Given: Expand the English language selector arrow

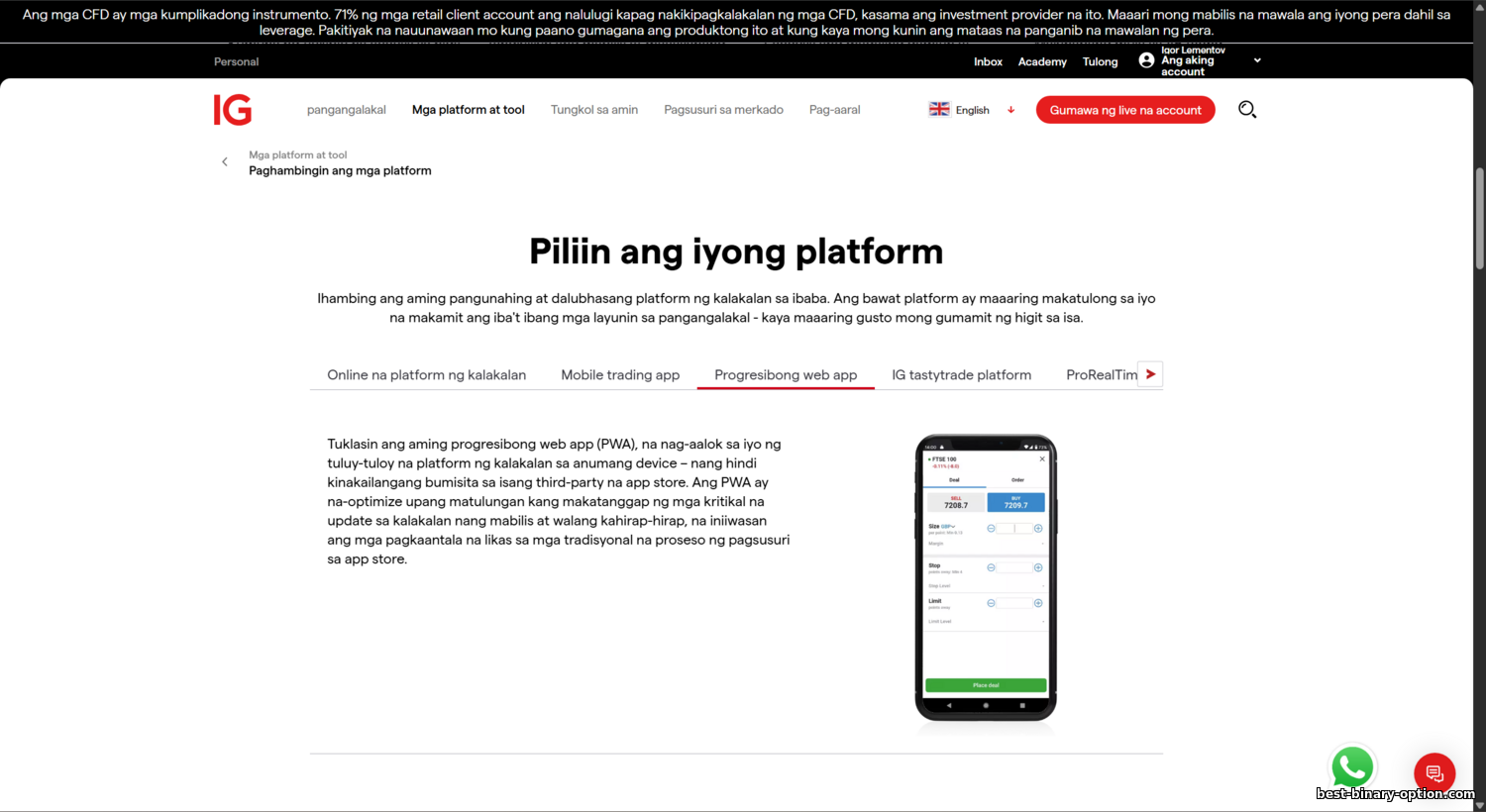Looking at the screenshot, I should click(x=1010, y=110).
